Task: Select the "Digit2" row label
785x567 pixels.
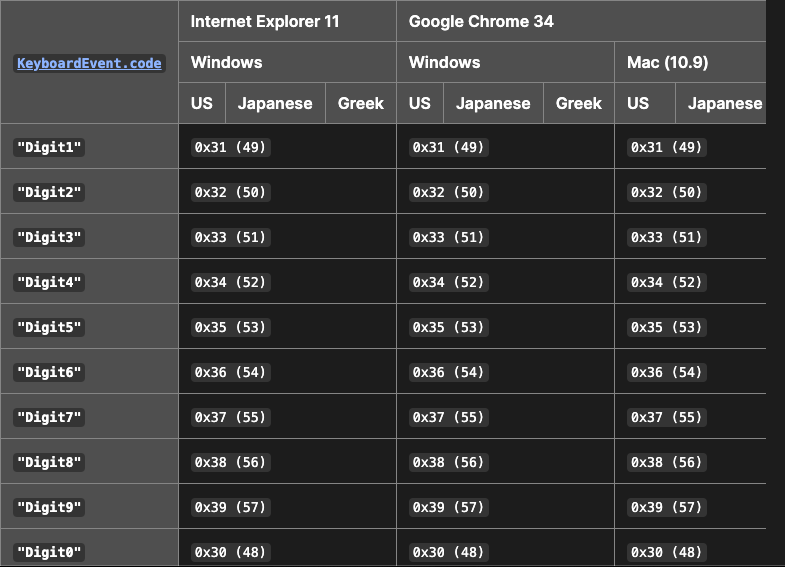Action: [49, 193]
